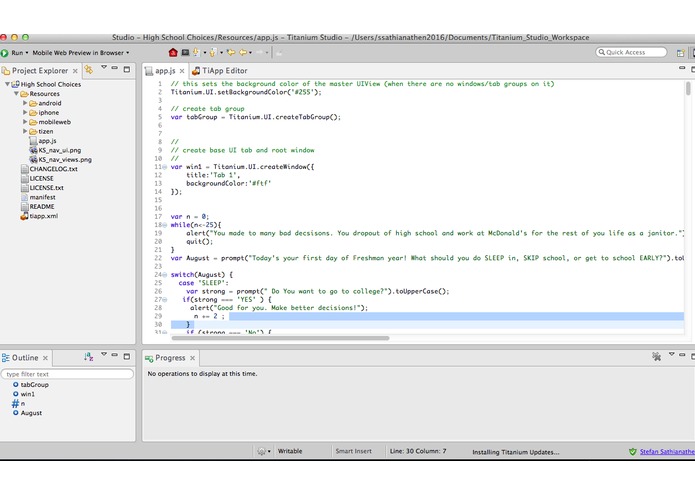Image resolution: width=695 pixels, height=494 pixels.
Task: Close the Project Explorer view
Action: 75,70
